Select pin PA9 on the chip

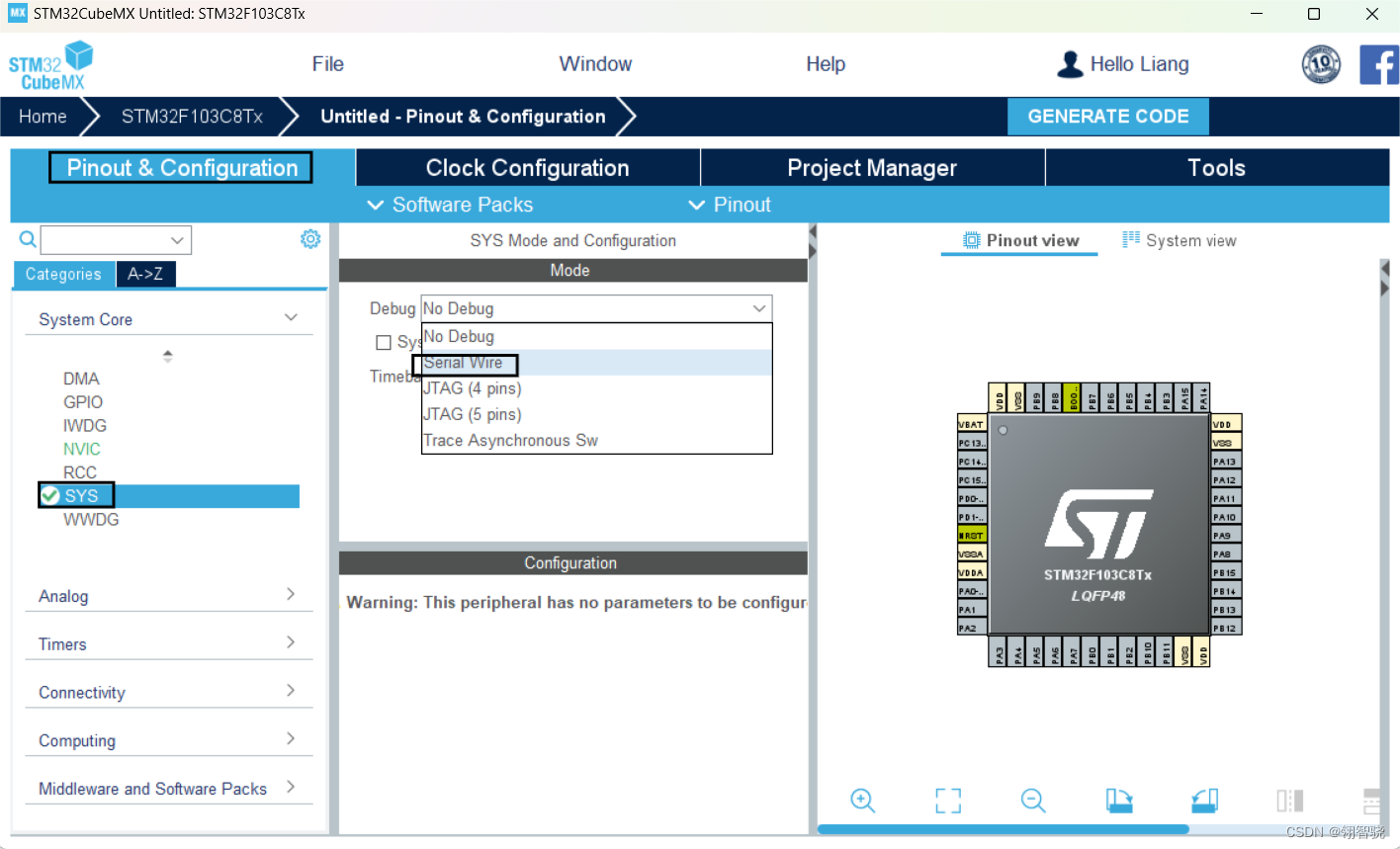tap(1226, 536)
